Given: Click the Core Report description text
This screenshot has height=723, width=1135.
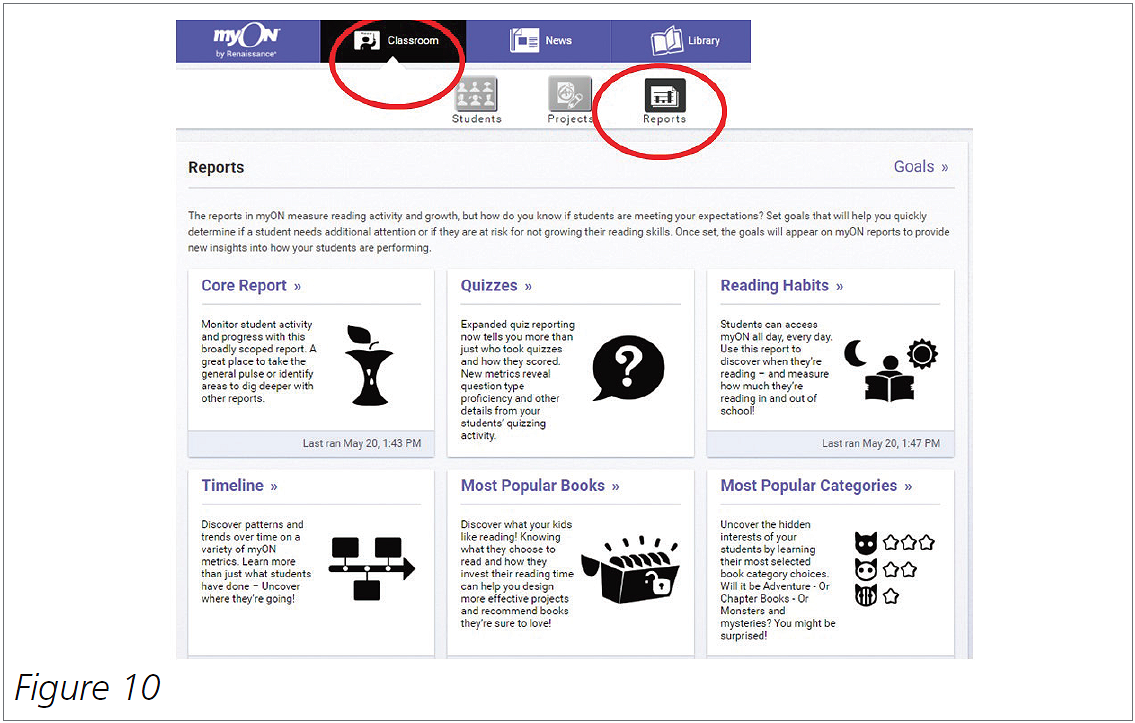Looking at the screenshot, I should (258, 361).
